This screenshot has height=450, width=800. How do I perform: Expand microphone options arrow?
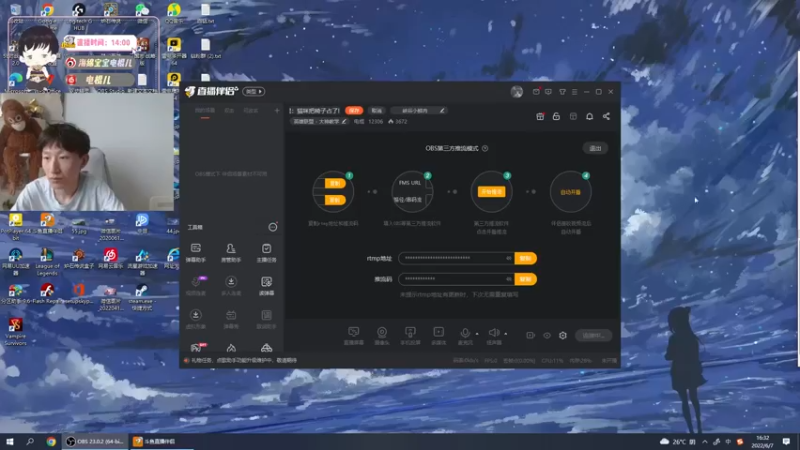[x=477, y=334]
